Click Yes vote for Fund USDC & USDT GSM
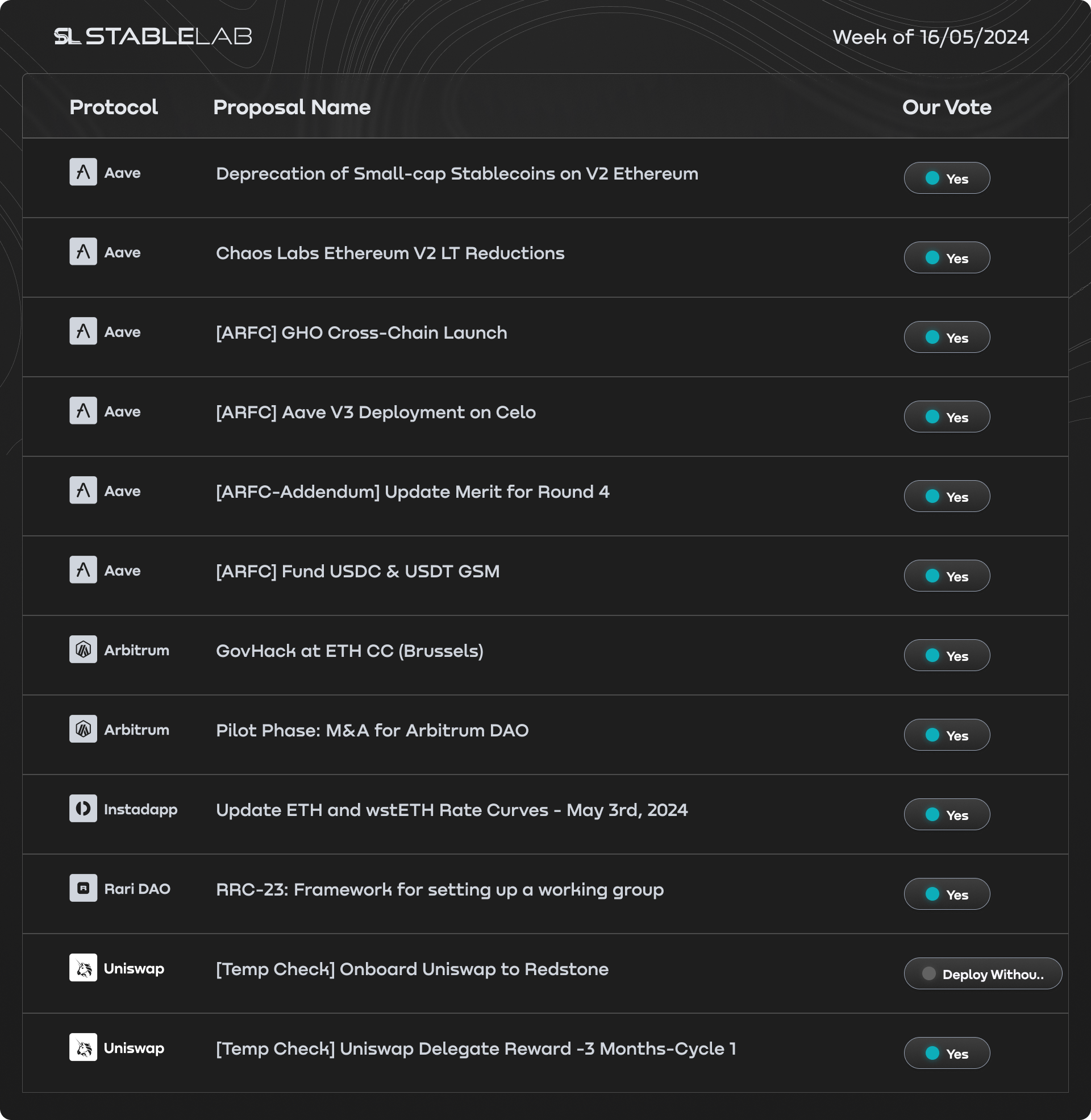The image size is (1091, 1120). coord(947,576)
